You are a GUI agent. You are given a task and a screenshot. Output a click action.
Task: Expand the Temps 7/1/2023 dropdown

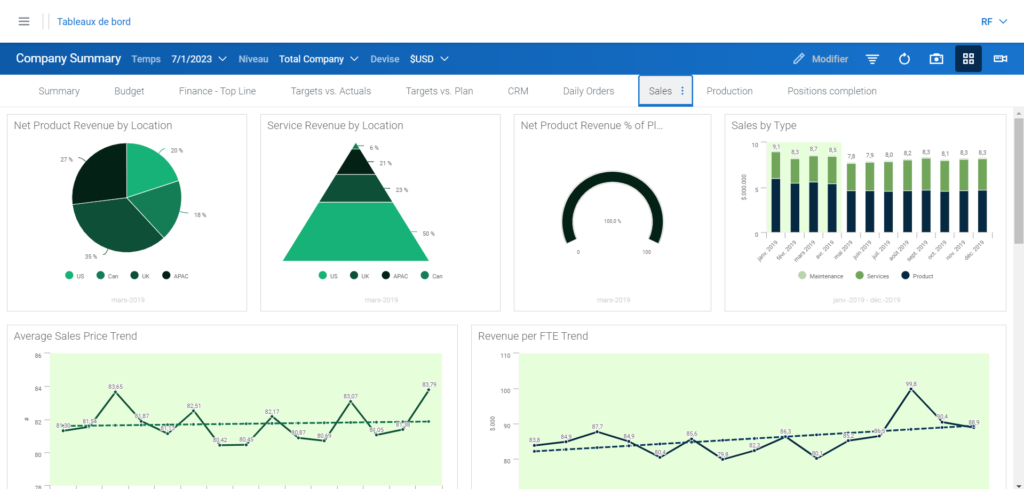coord(199,59)
